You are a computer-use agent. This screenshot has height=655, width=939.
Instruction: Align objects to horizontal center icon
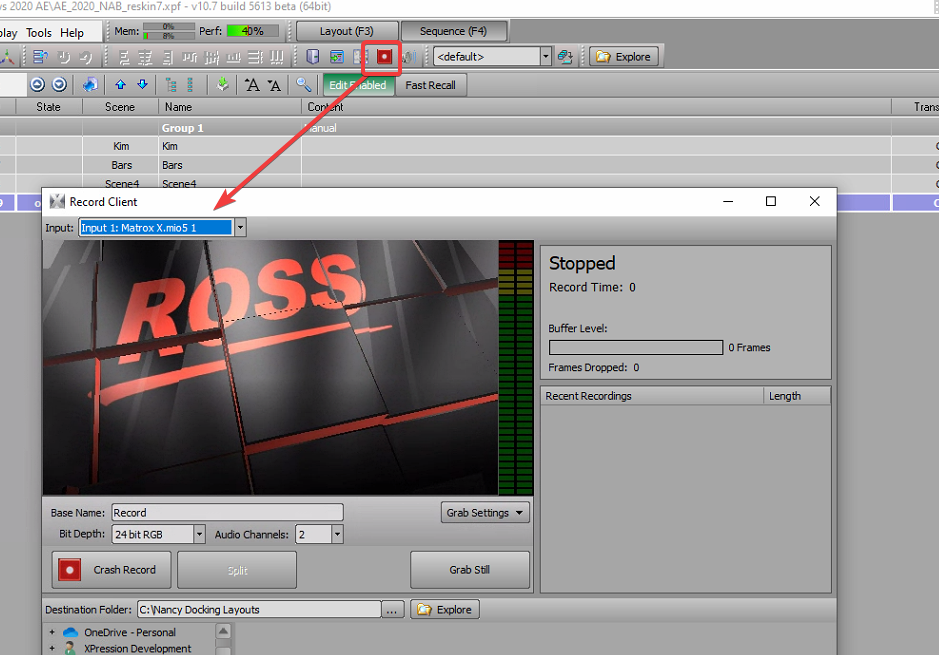tap(146, 57)
